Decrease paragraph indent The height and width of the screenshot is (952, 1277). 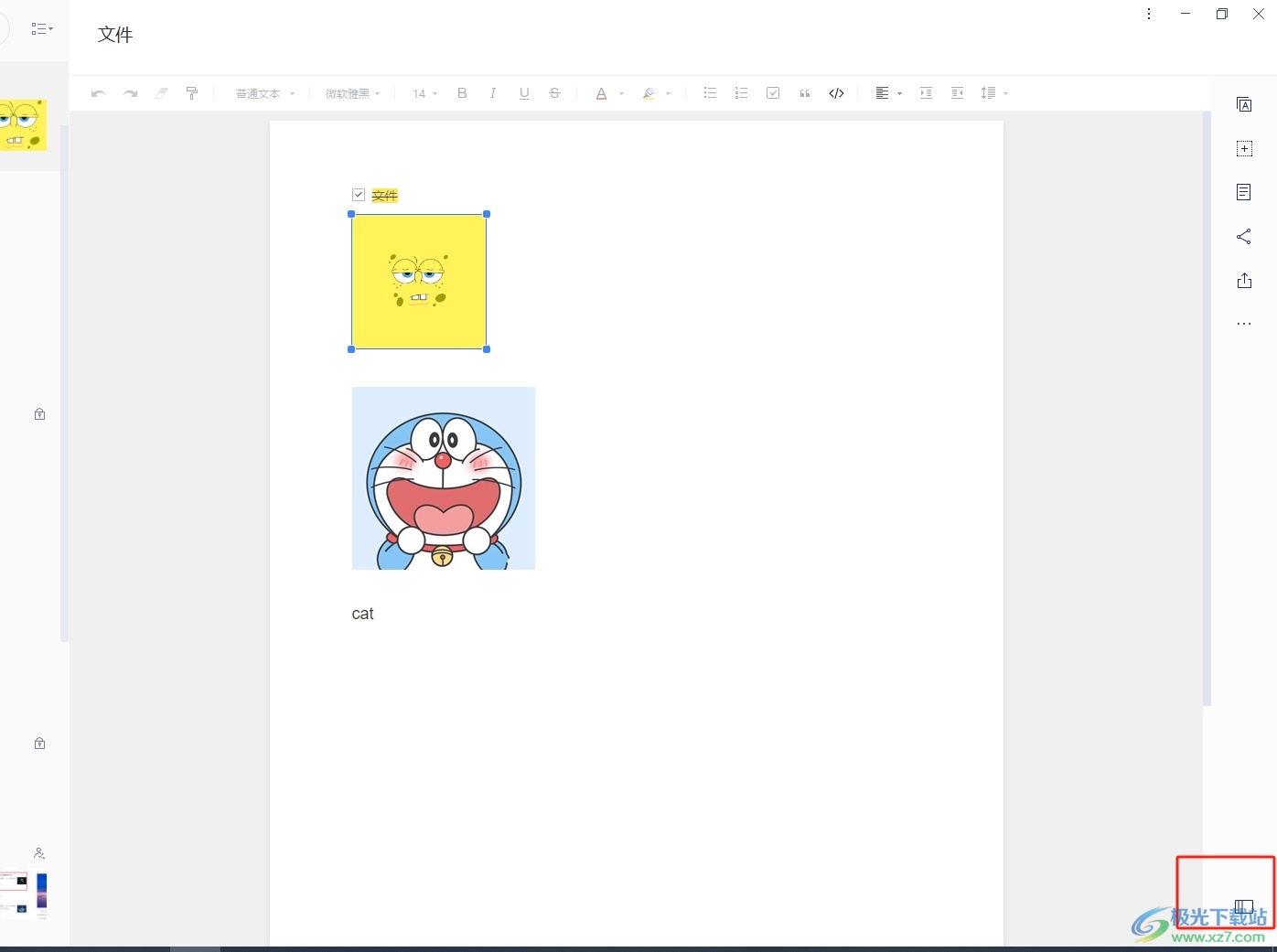[x=958, y=93]
